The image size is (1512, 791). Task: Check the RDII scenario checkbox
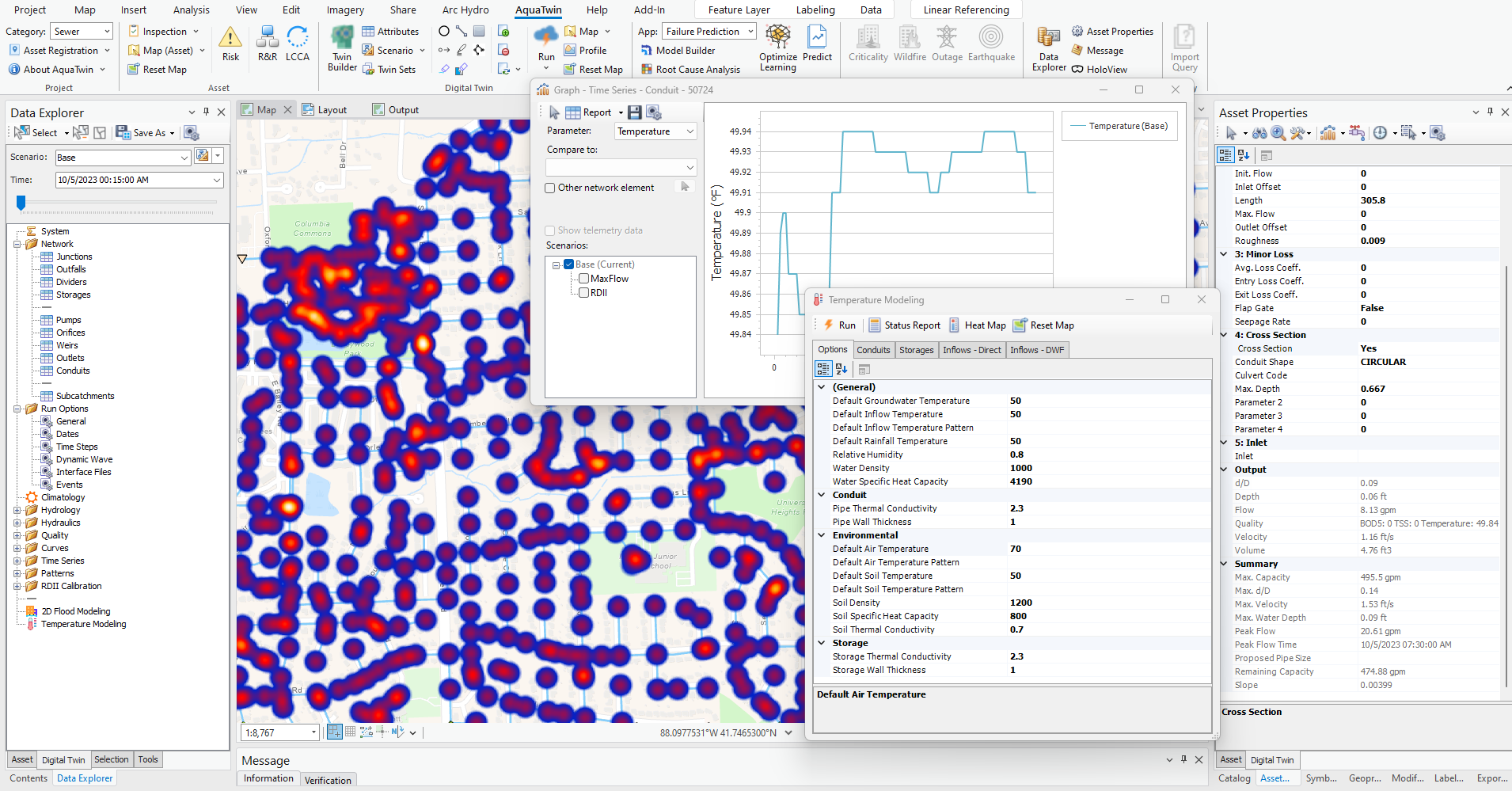coord(583,293)
